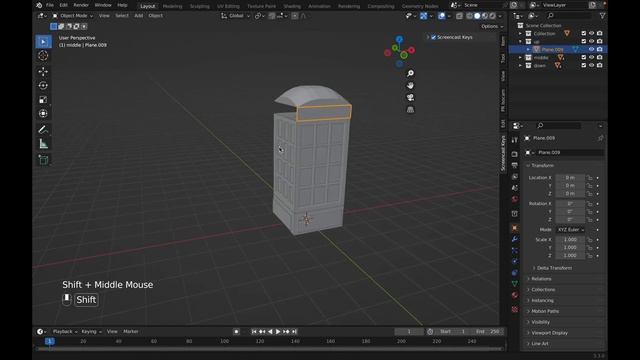This screenshot has height=360, width=640.
Task: Open the XYZ Euler rotation mode dropdown
Action: (571, 230)
